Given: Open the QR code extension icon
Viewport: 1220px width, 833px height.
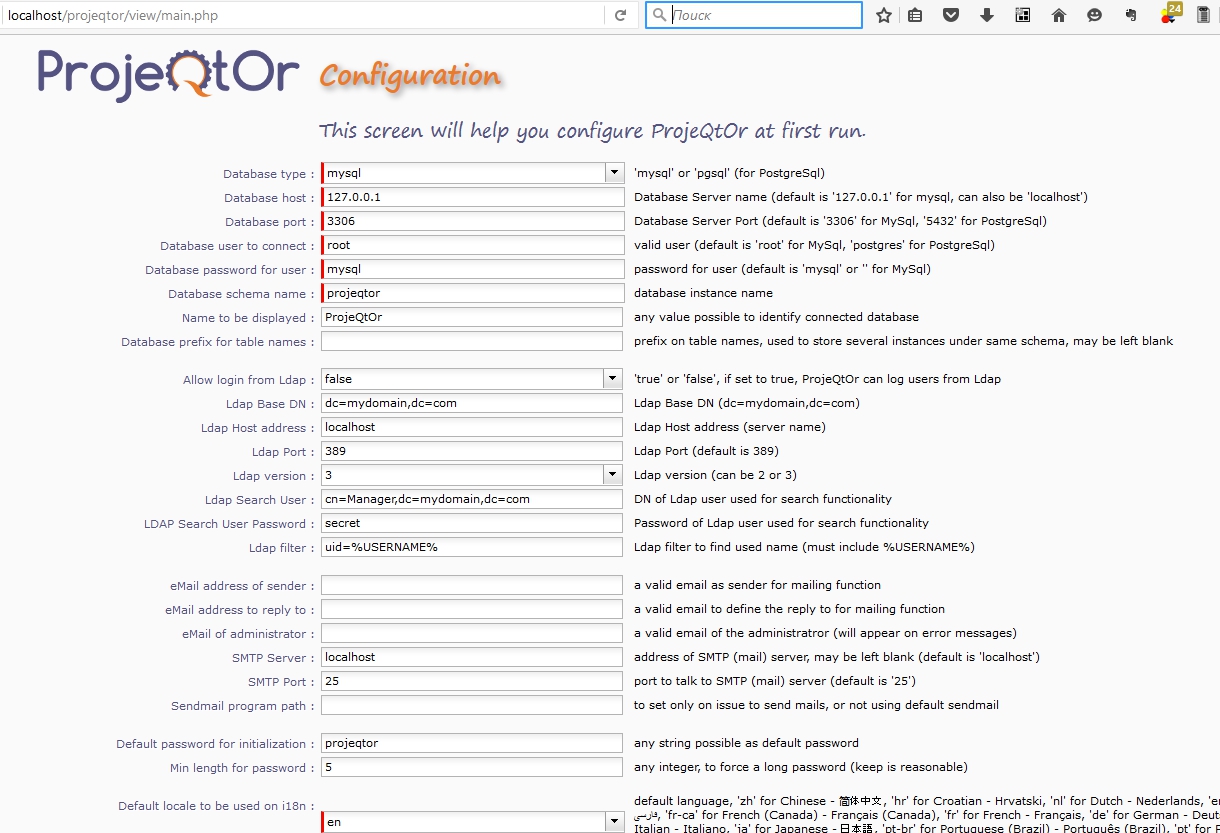Looking at the screenshot, I should 1023,15.
